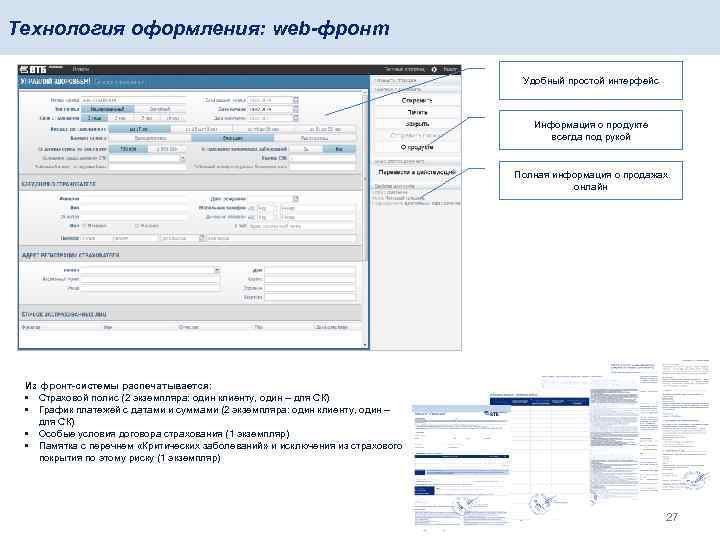Select second payment period option
720x540 pixels.
click(x=201, y=129)
